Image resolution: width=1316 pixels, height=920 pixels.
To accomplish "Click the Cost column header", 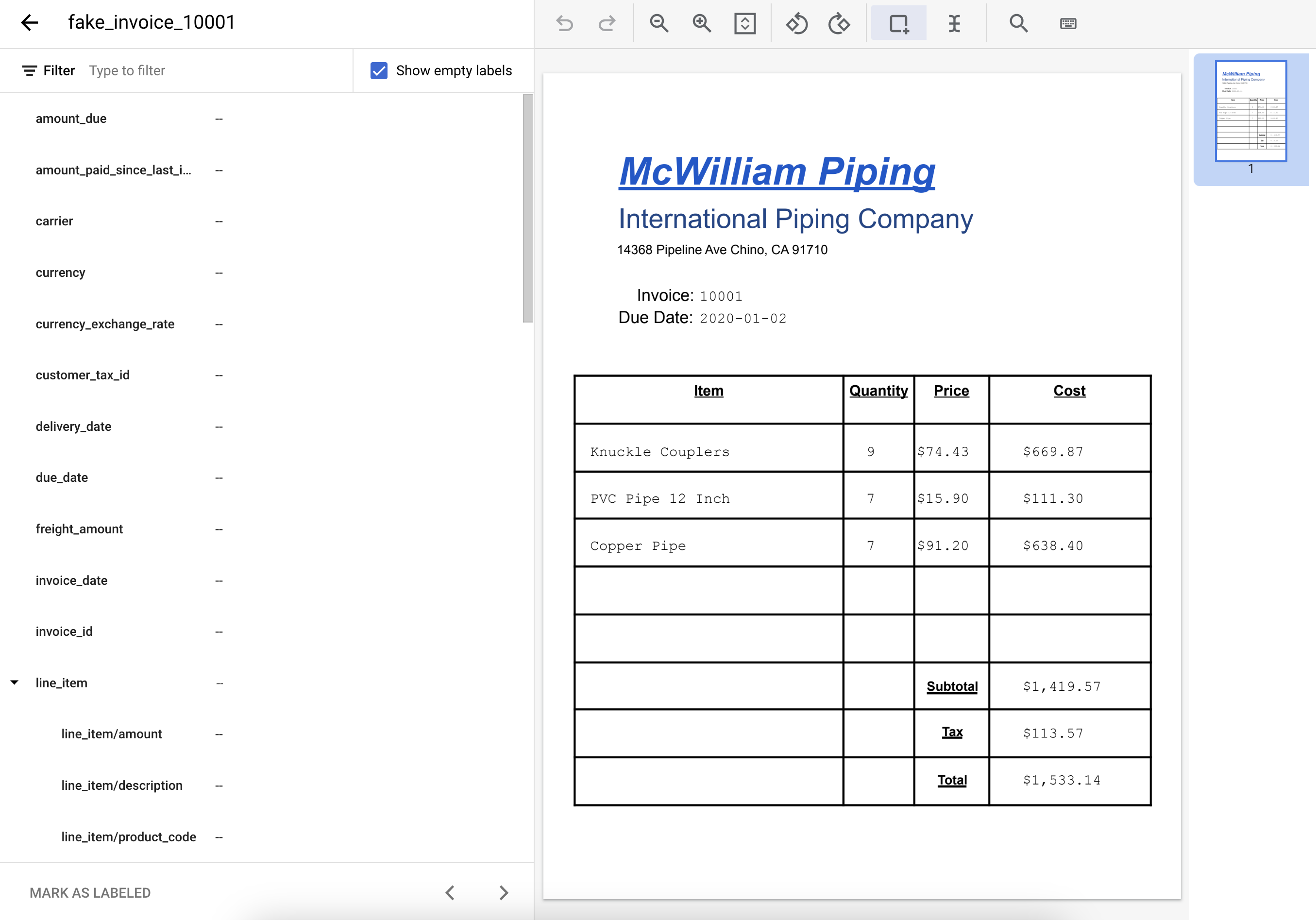I will (x=1069, y=391).
